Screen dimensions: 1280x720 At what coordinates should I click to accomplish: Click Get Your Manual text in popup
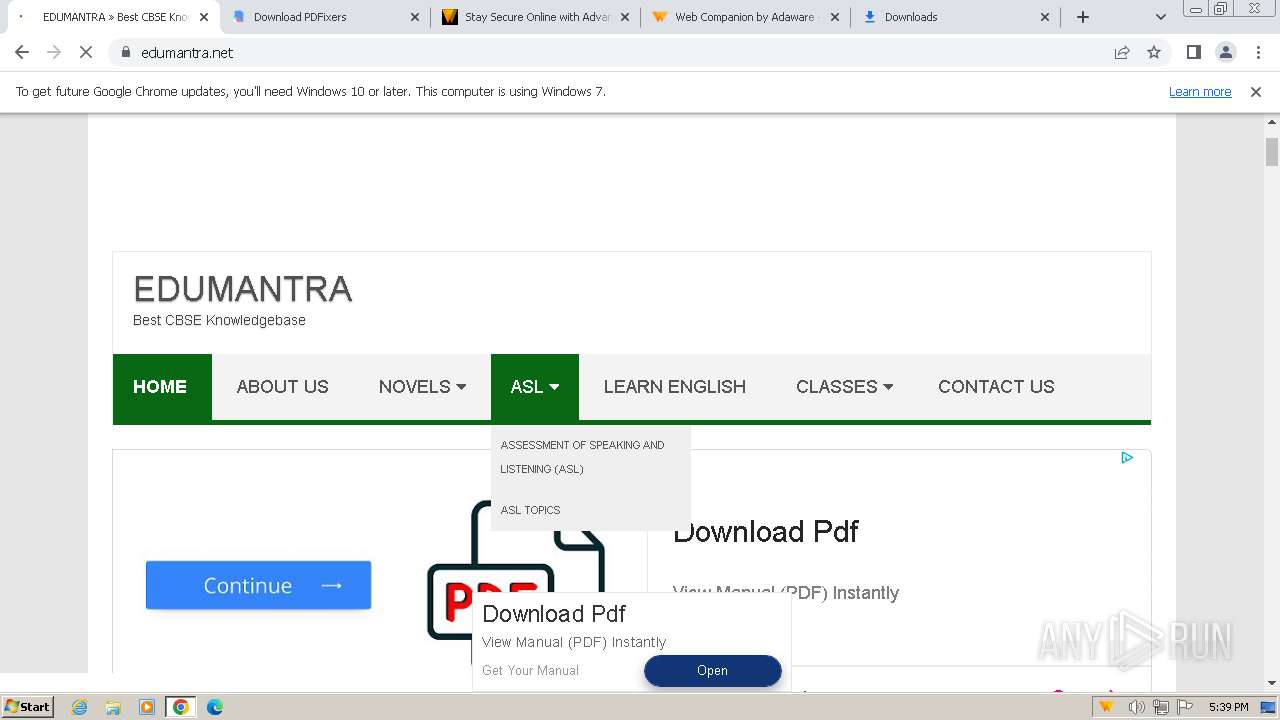(x=530, y=671)
